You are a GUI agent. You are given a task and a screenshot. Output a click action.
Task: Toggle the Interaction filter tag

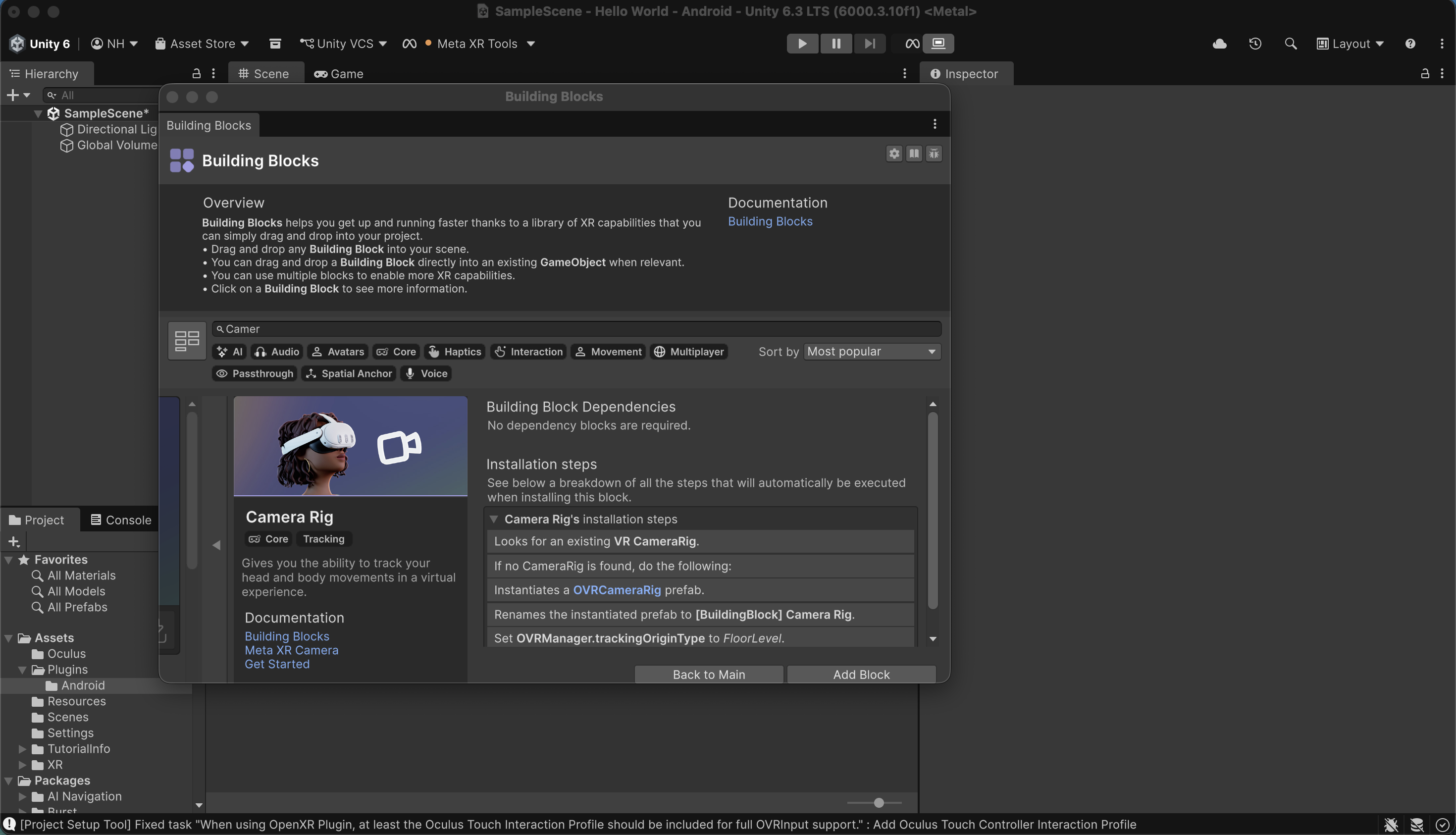pyautogui.click(x=528, y=352)
